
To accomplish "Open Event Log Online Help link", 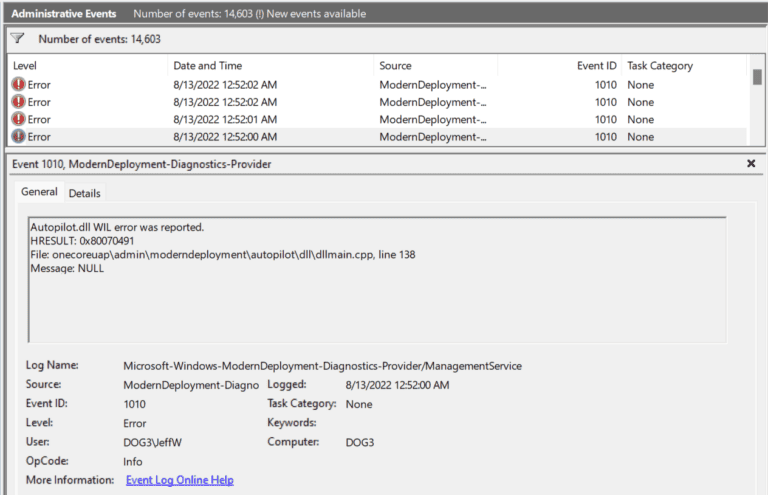I will coord(180,480).
